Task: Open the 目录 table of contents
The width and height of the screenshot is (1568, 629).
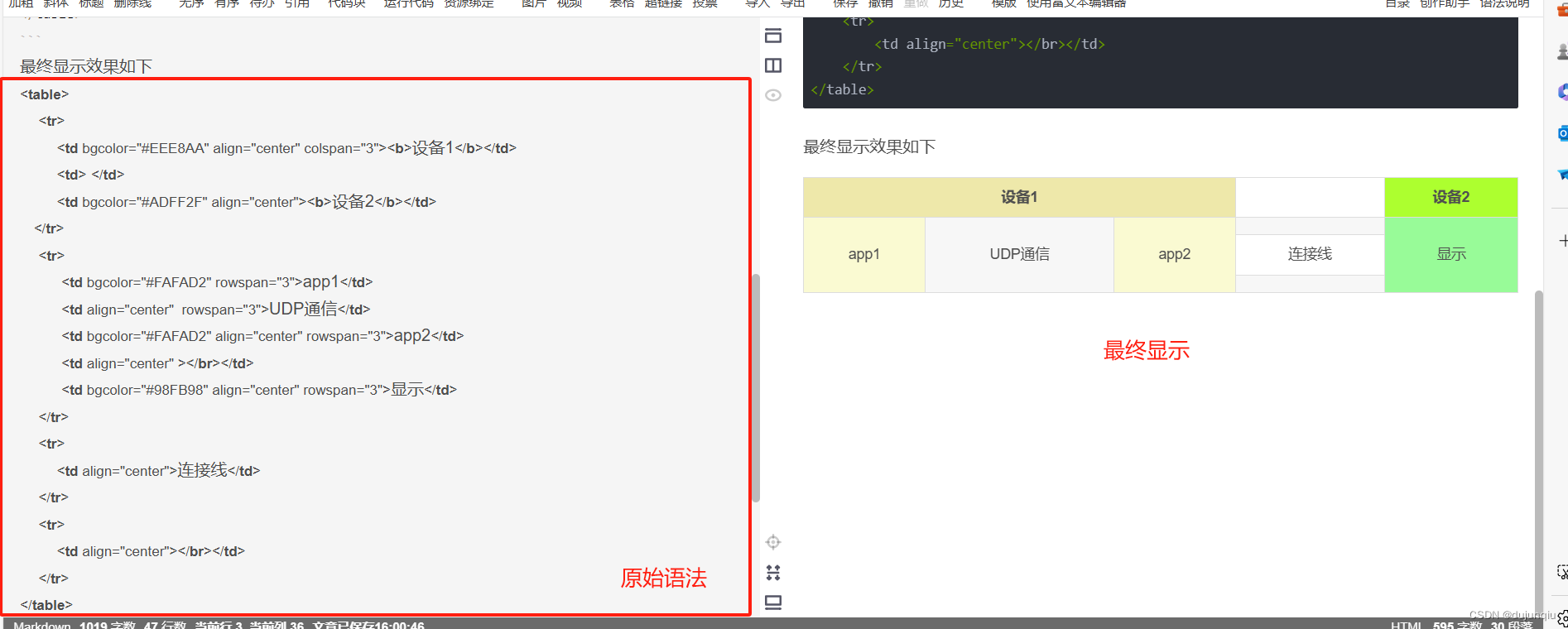Action: point(1397,4)
